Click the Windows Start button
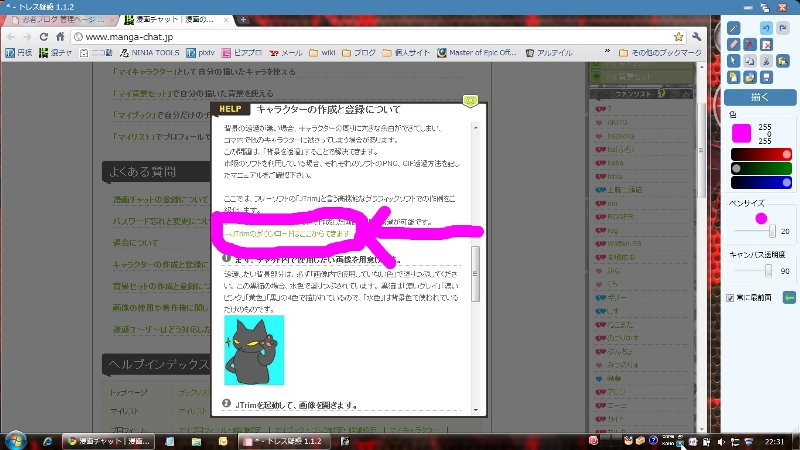This screenshot has width=800, height=450. [14, 441]
